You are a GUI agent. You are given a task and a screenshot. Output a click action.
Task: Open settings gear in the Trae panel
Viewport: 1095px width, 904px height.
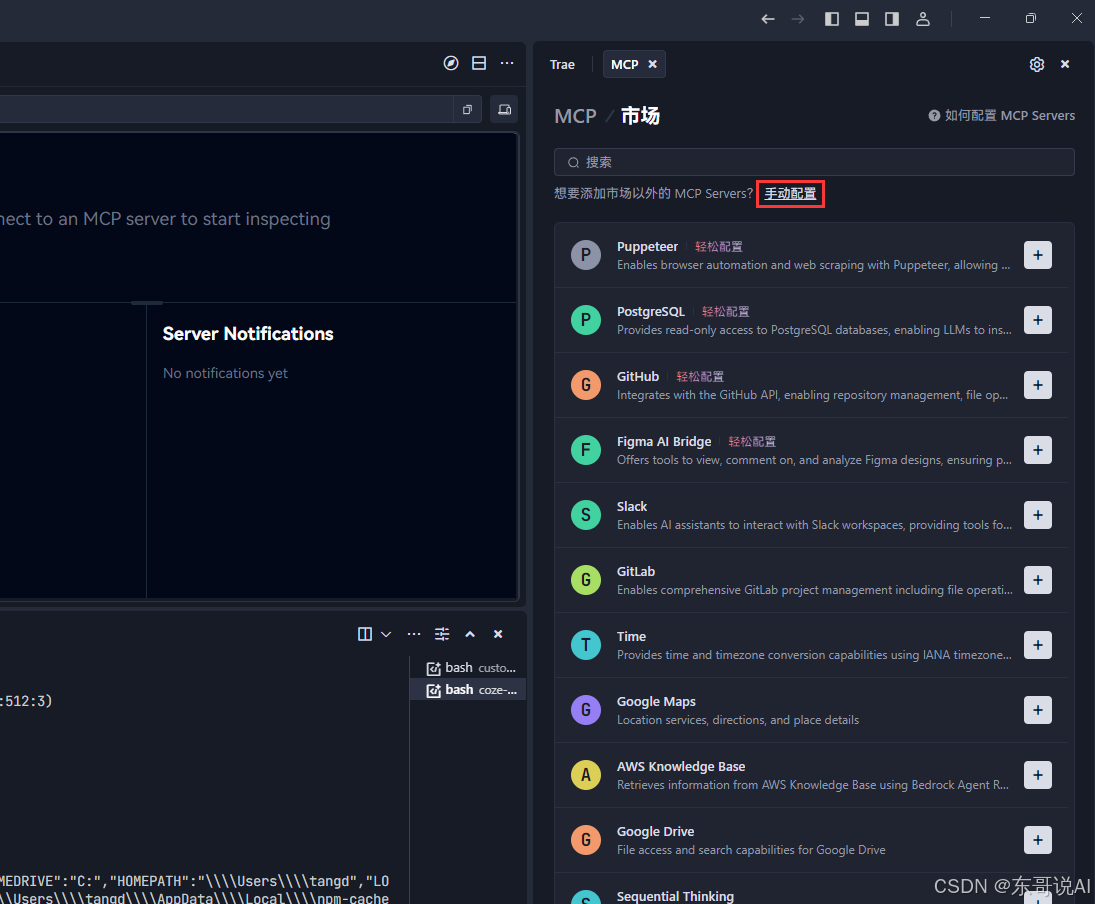pos(1037,64)
